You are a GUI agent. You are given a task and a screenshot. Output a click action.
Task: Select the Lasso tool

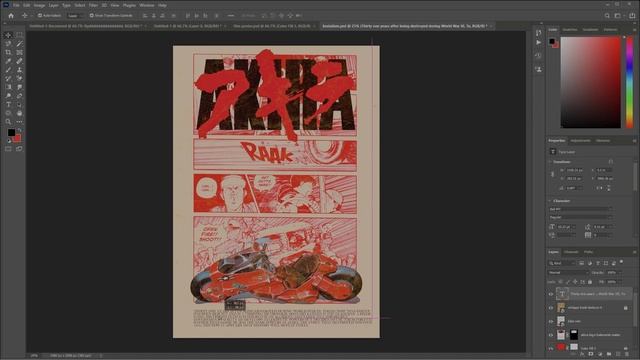[x=8, y=44]
